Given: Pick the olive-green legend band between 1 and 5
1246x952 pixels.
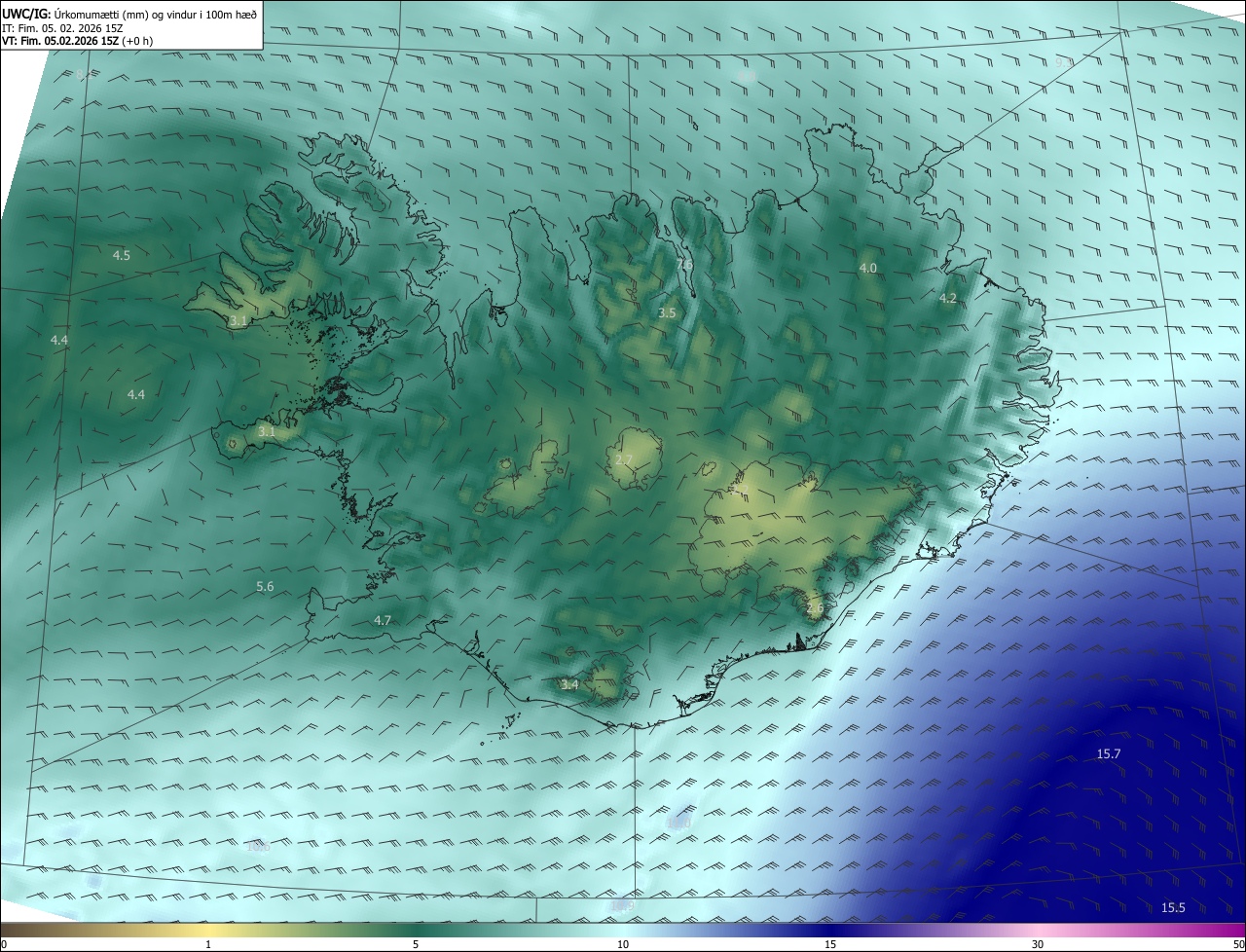Looking at the screenshot, I should coord(311,930).
